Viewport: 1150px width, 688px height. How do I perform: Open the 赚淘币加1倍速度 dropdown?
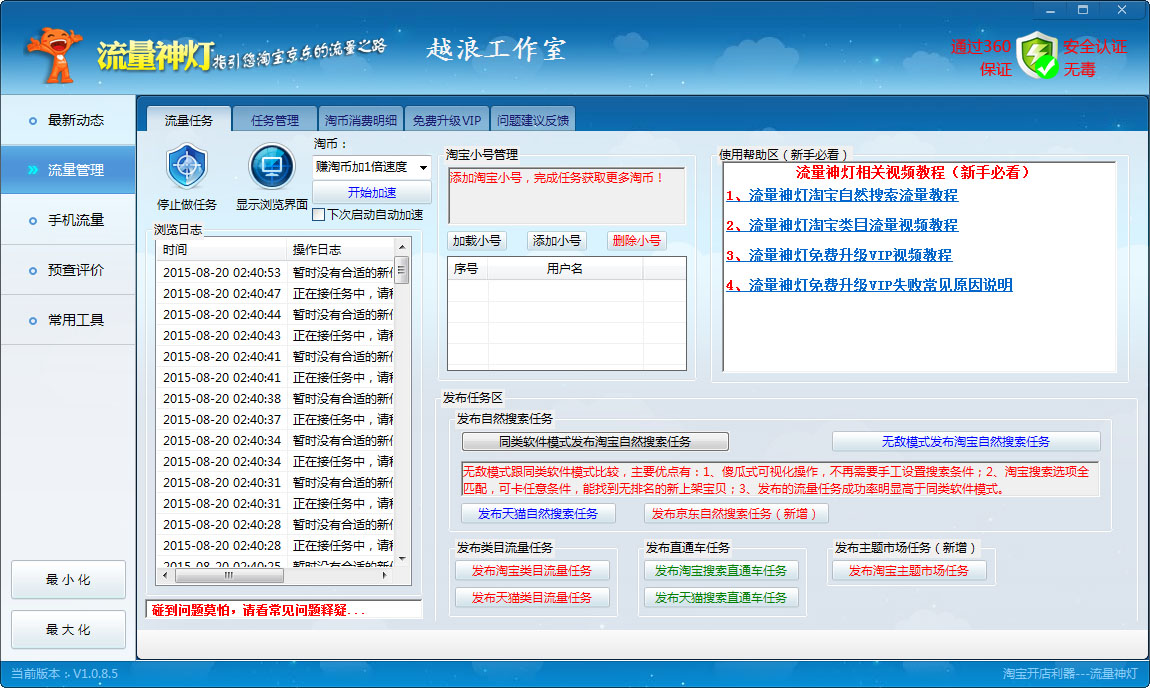[x=372, y=167]
